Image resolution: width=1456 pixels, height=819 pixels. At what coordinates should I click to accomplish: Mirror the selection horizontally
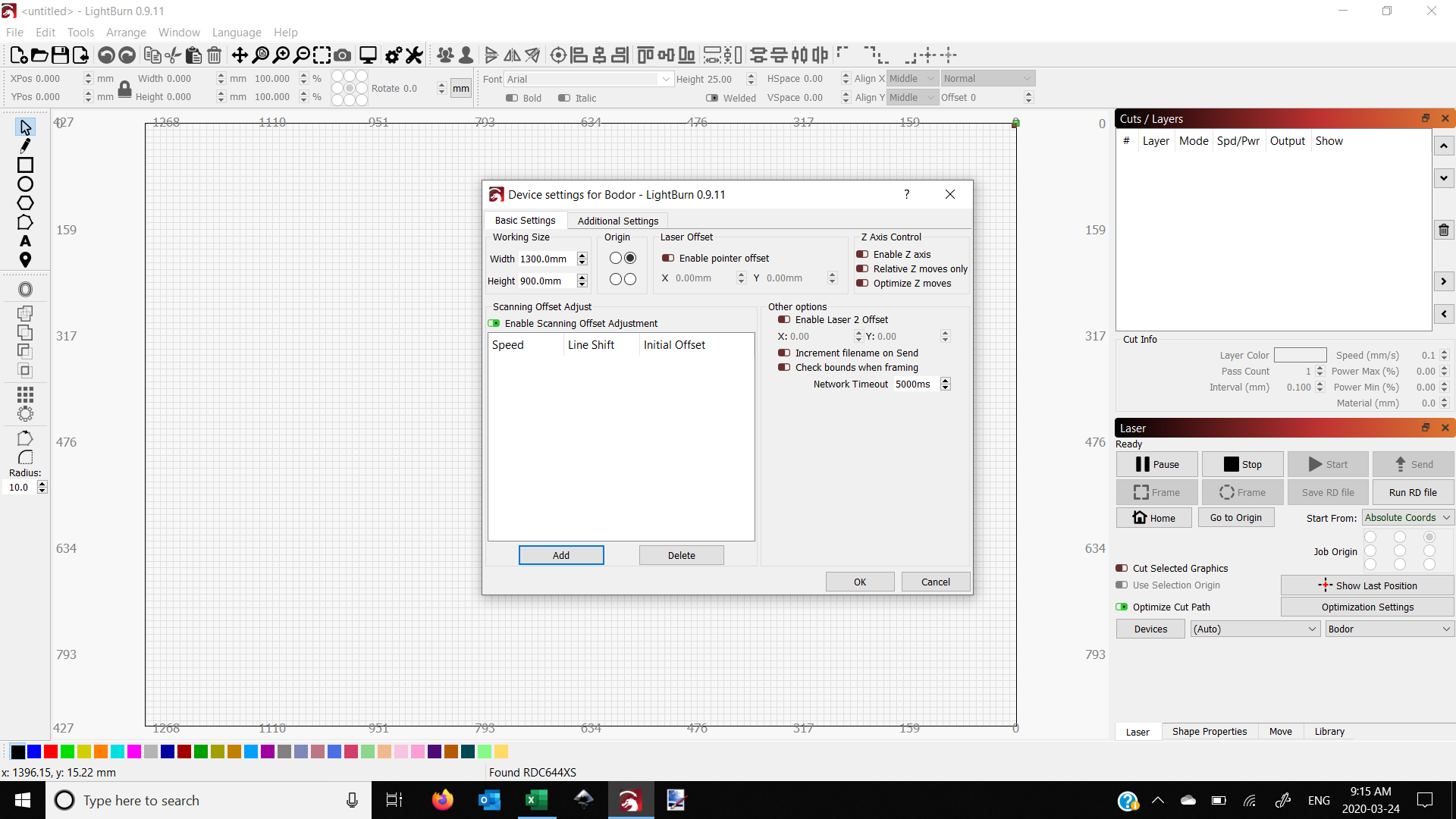pyautogui.click(x=512, y=55)
